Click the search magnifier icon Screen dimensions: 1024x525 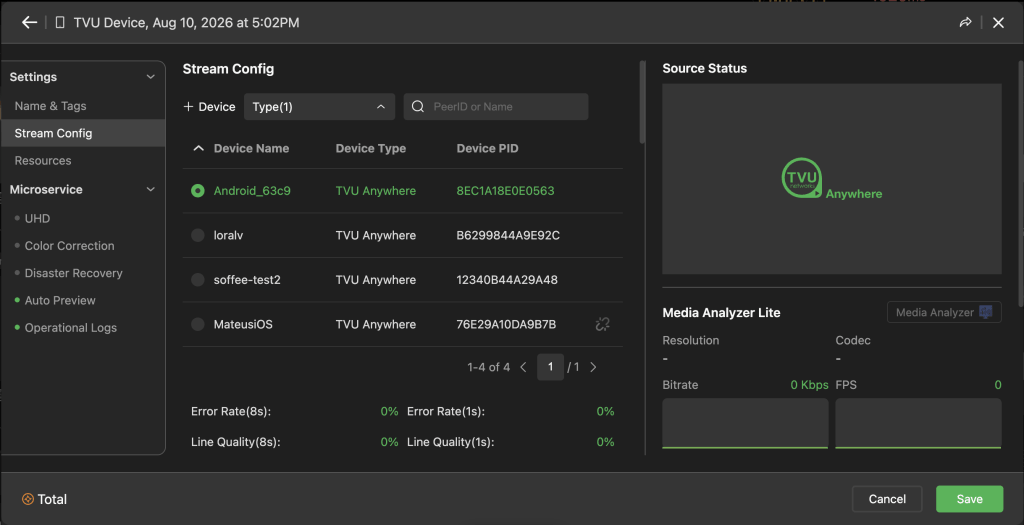418,106
